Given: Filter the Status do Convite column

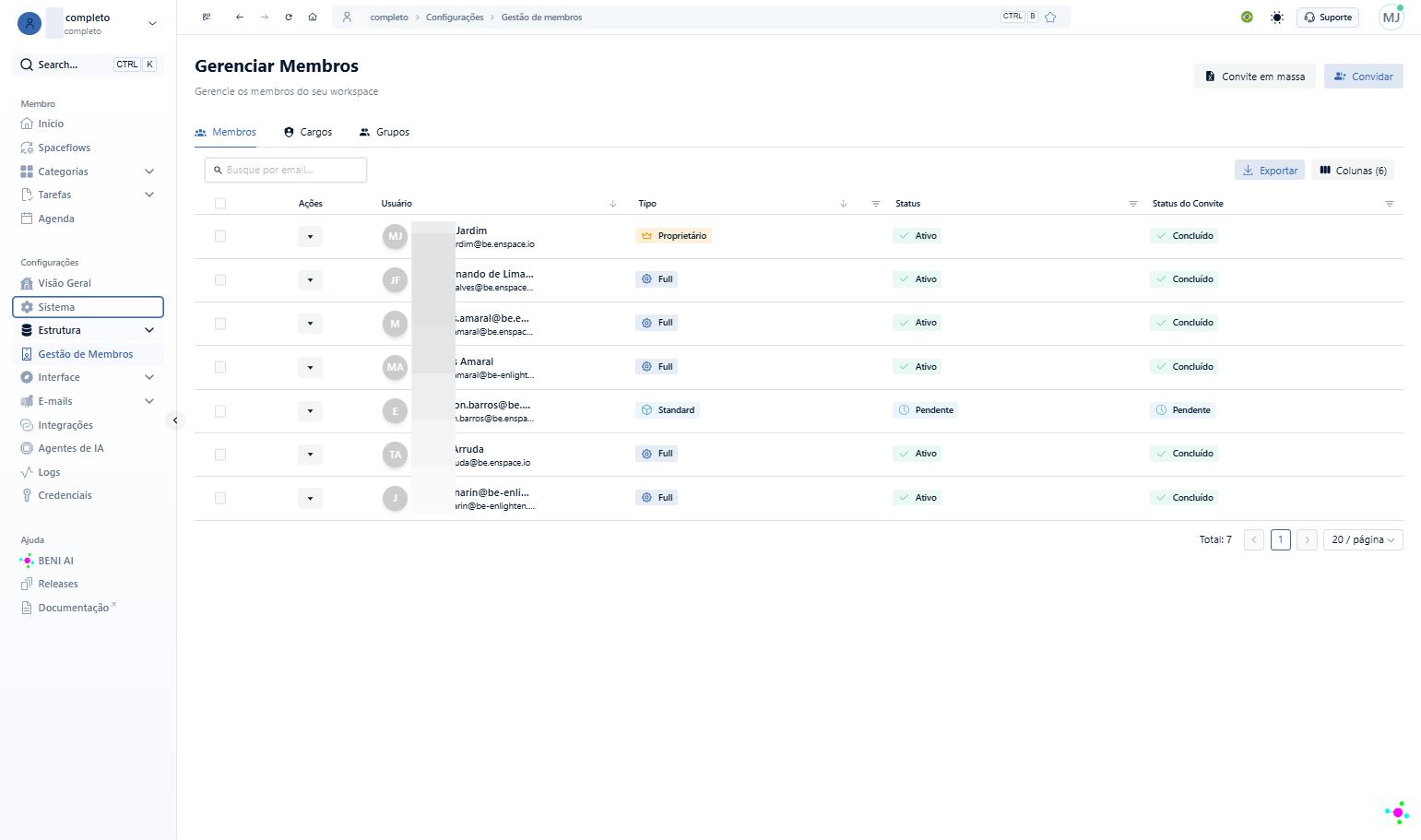Looking at the screenshot, I should (x=1390, y=204).
